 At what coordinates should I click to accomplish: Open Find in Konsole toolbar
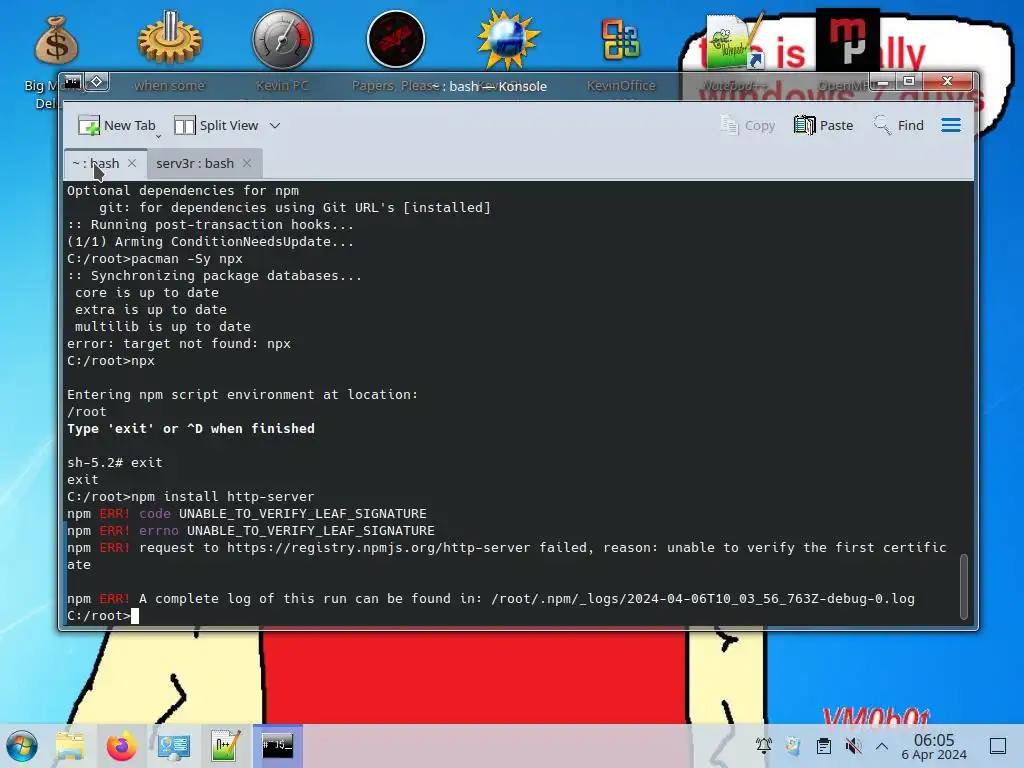point(899,125)
